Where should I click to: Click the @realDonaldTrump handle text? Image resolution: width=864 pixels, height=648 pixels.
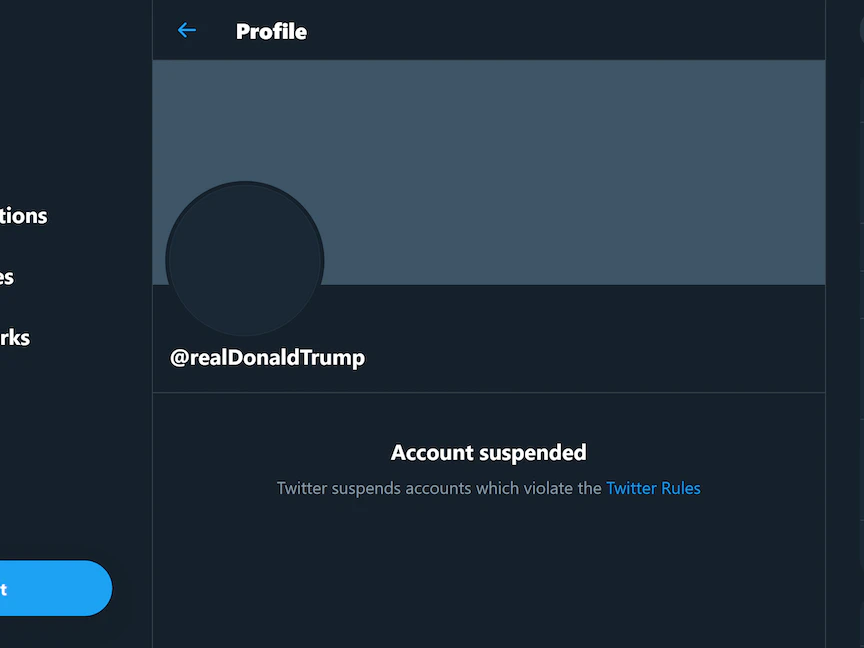267,358
